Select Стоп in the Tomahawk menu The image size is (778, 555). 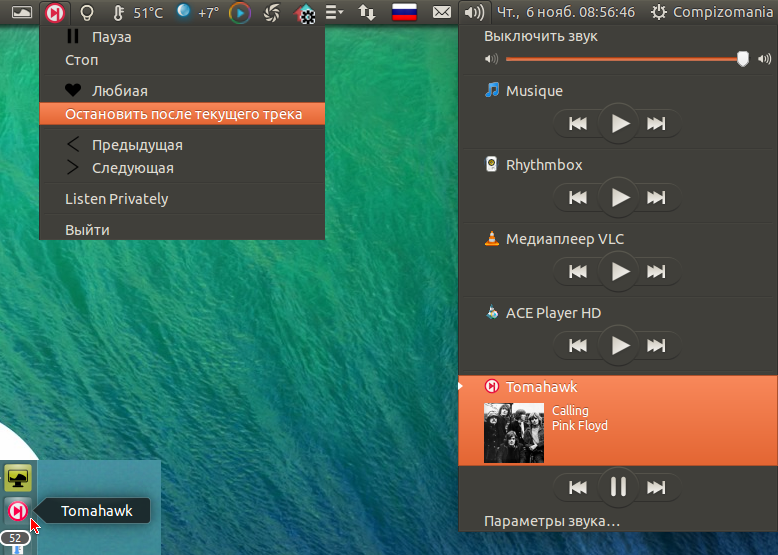pos(182,60)
